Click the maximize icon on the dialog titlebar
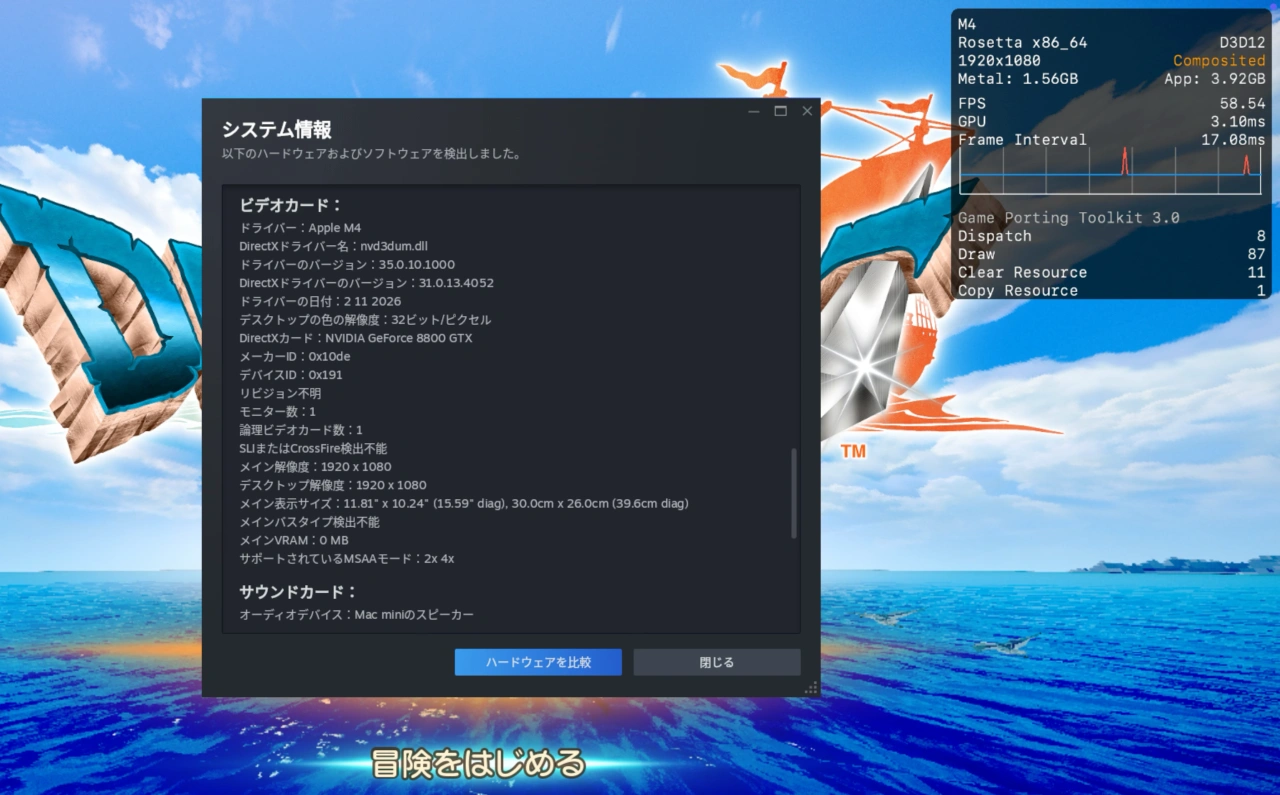 [780, 111]
